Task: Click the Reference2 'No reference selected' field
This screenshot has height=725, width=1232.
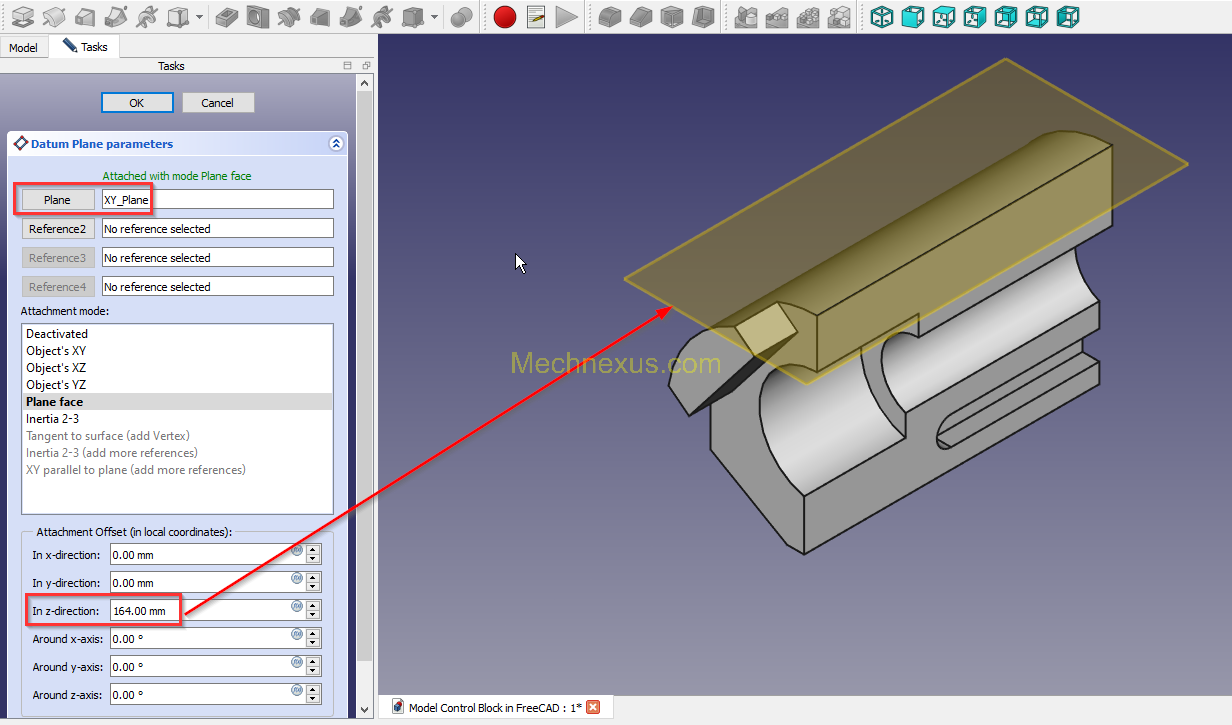Action: tap(217, 229)
